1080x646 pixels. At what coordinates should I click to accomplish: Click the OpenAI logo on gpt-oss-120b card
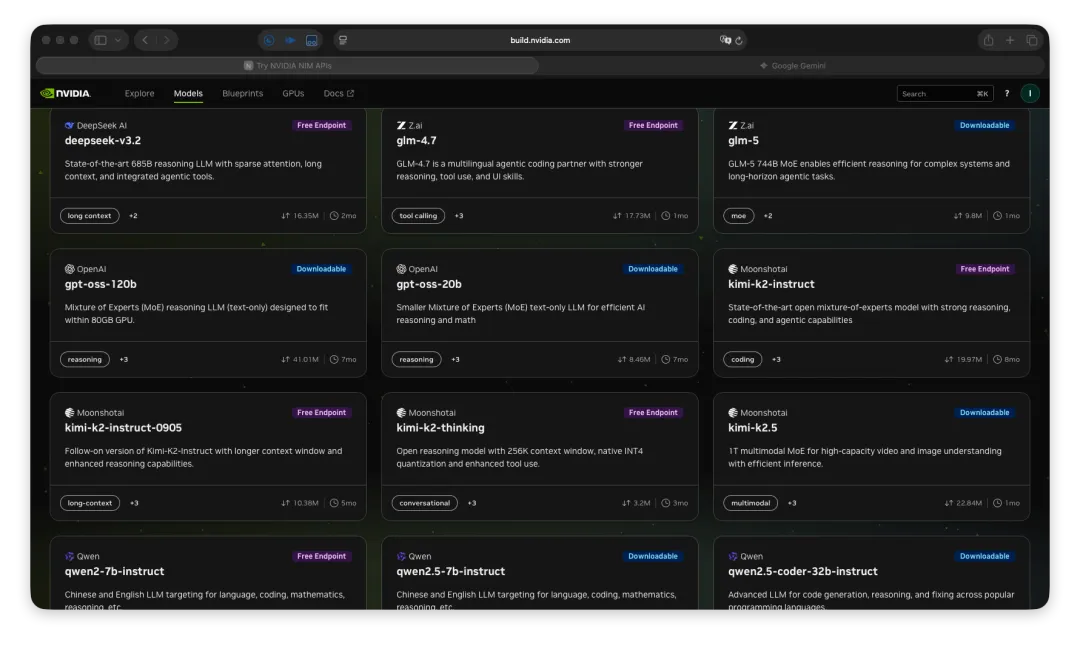coord(69,269)
